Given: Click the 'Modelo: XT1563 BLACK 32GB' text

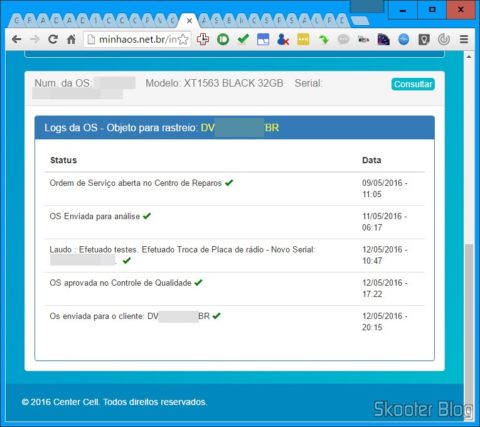Looking at the screenshot, I should click(214, 83).
